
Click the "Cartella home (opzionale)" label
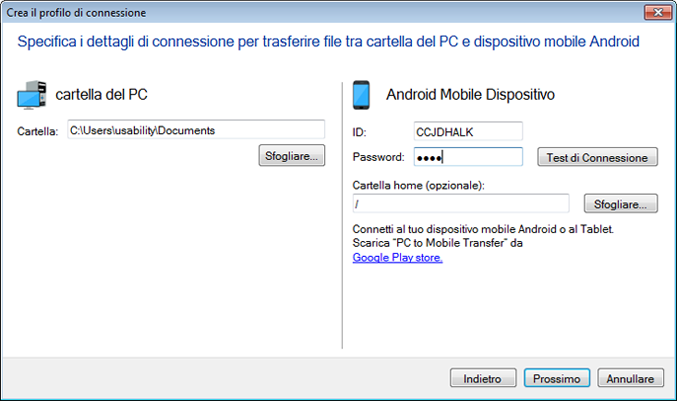[x=419, y=185]
